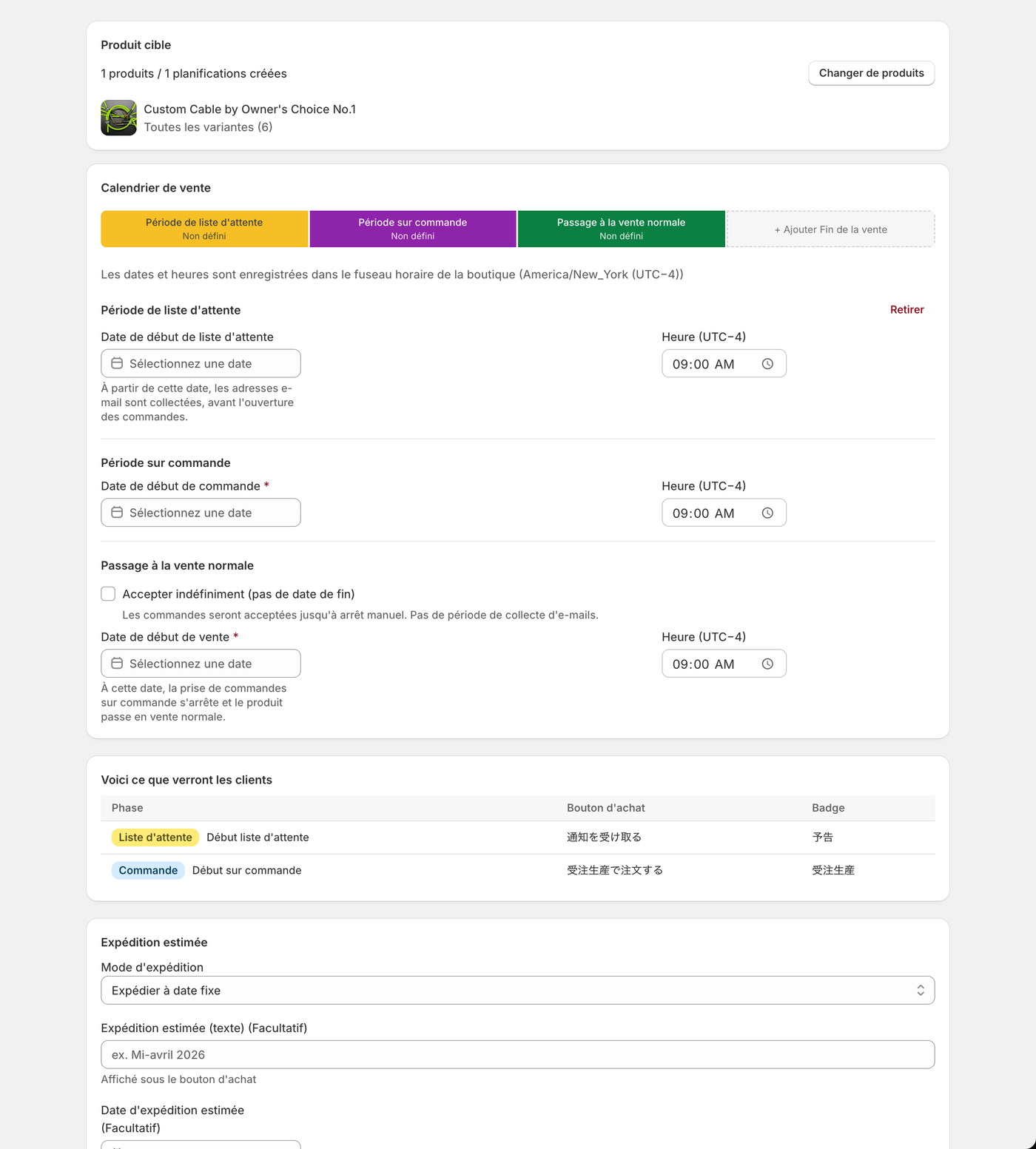Click Ajouter Fin de la vente
Screen dimensions: 1036x1149
(830, 229)
